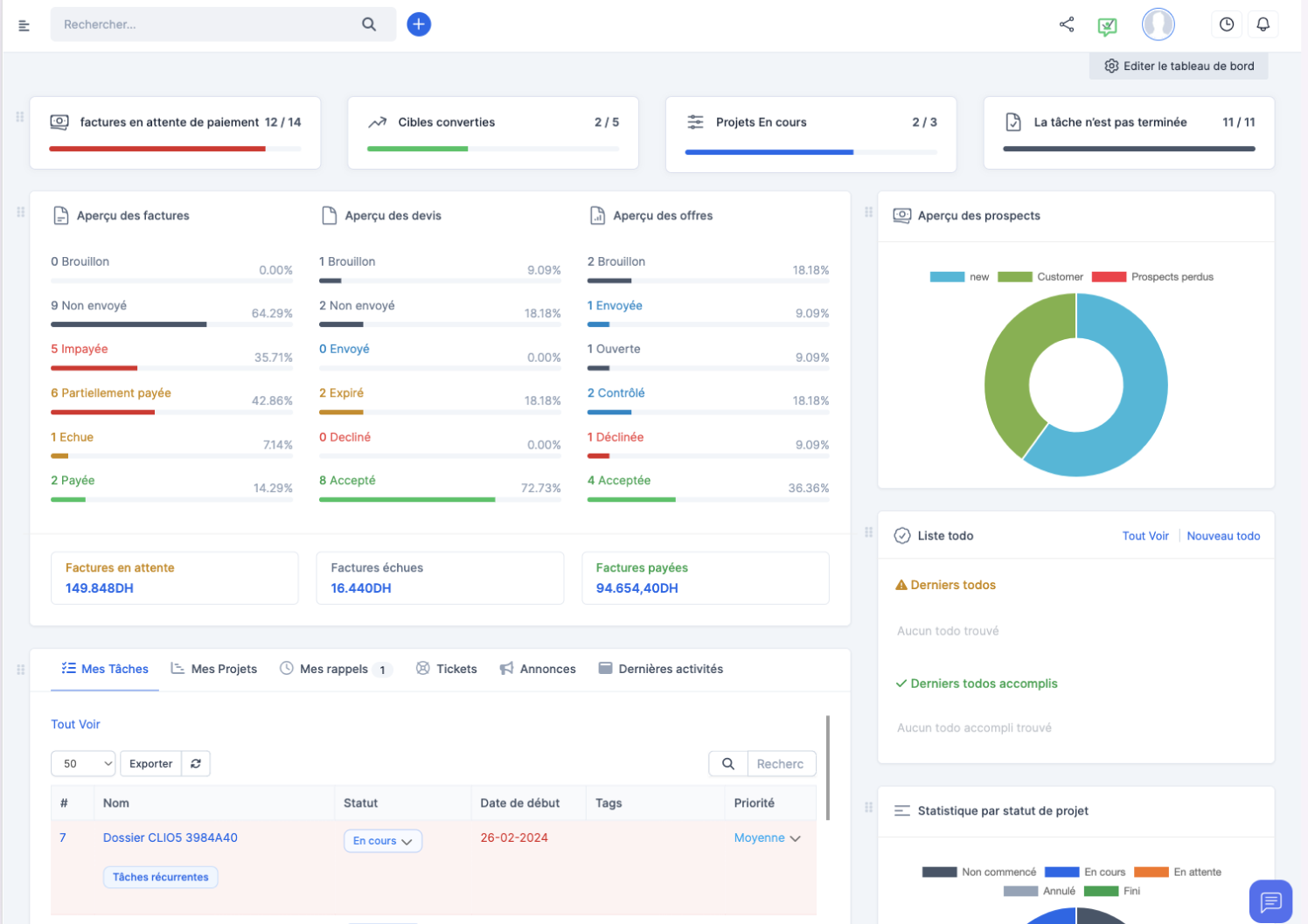The image size is (1308, 924).
Task: Open the timesheet clock icon
Action: pos(1227,24)
